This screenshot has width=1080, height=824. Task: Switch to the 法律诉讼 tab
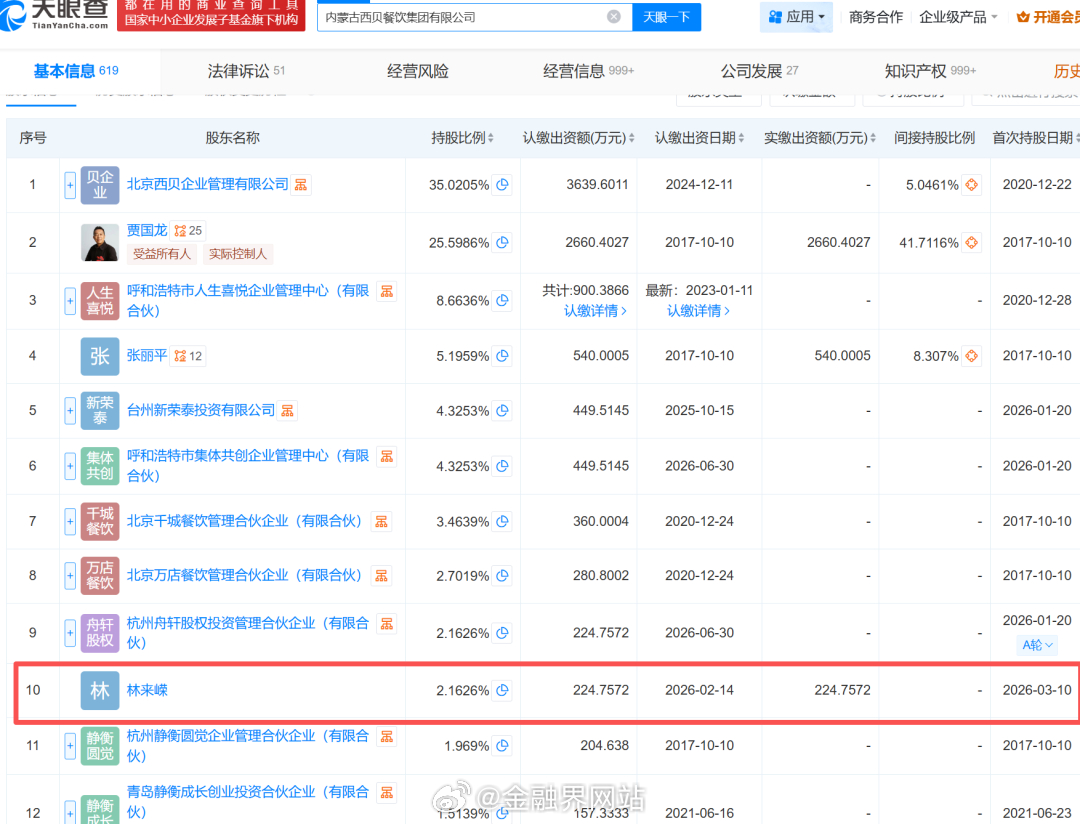point(230,70)
